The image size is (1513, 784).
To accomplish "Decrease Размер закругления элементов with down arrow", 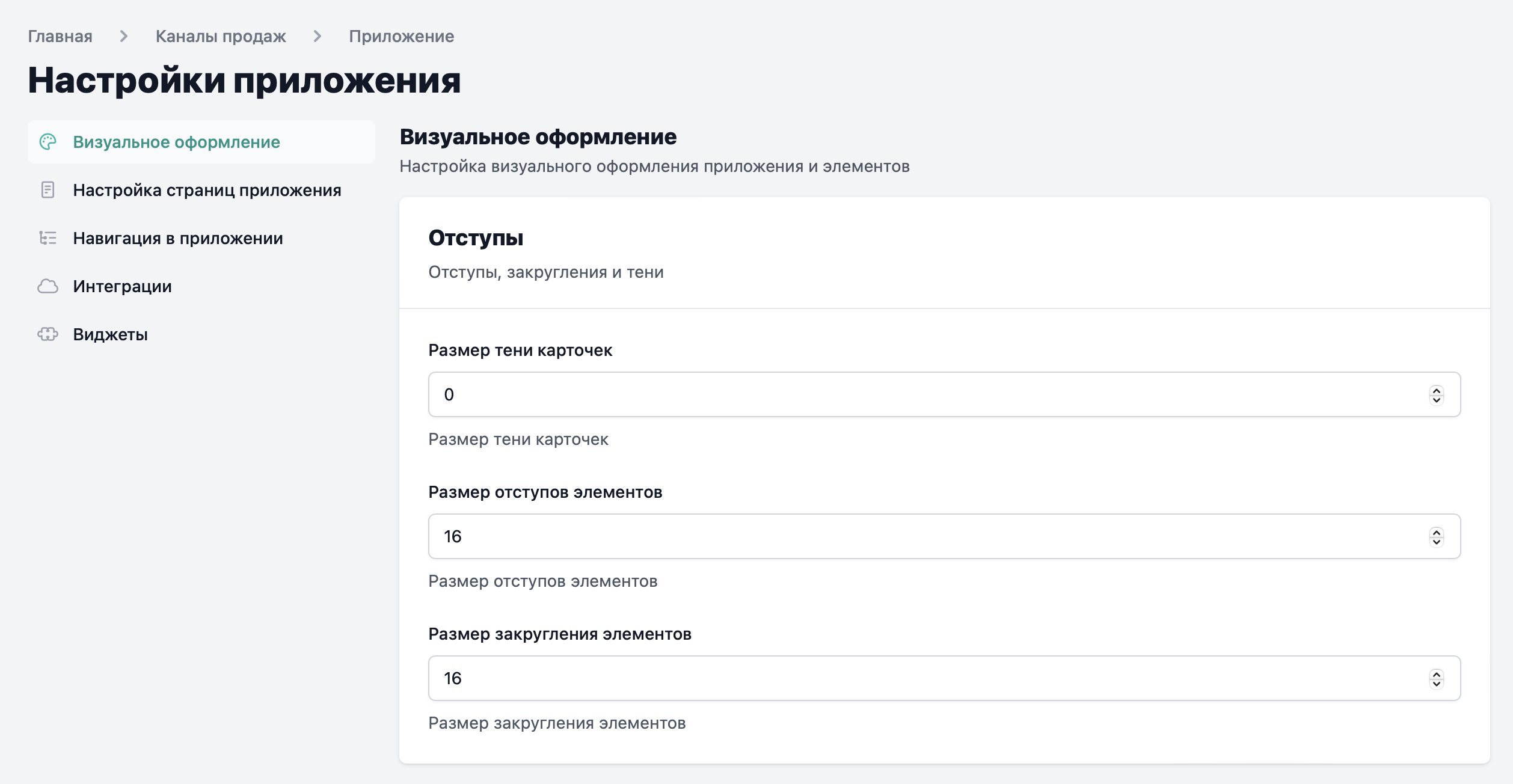I will pos(1437,684).
